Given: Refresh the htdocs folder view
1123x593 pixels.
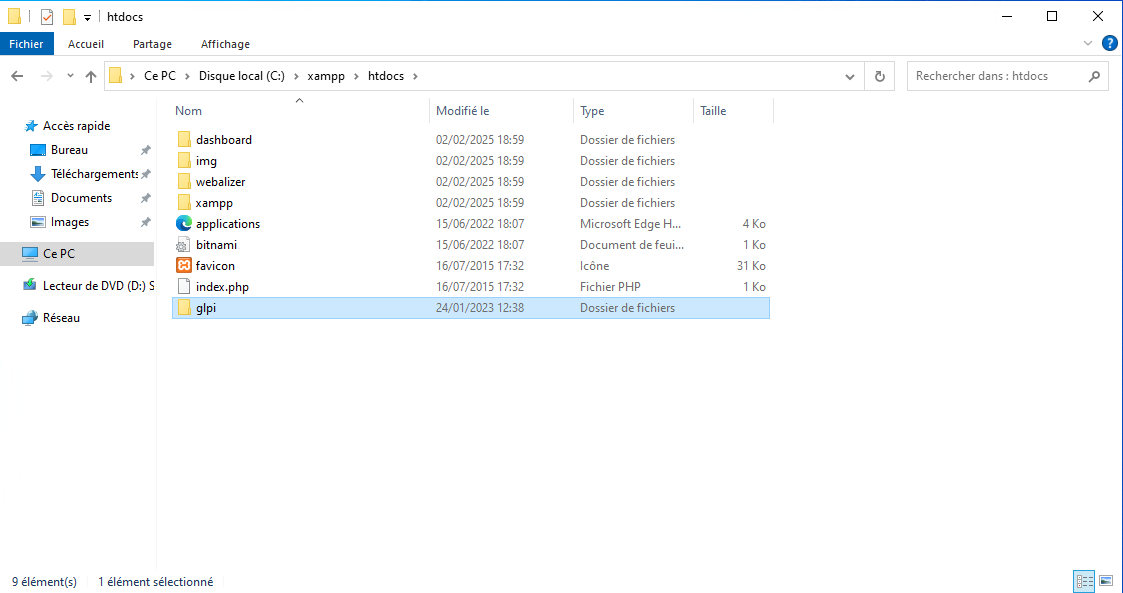Looking at the screenshot, I should [x=879, y=76].
